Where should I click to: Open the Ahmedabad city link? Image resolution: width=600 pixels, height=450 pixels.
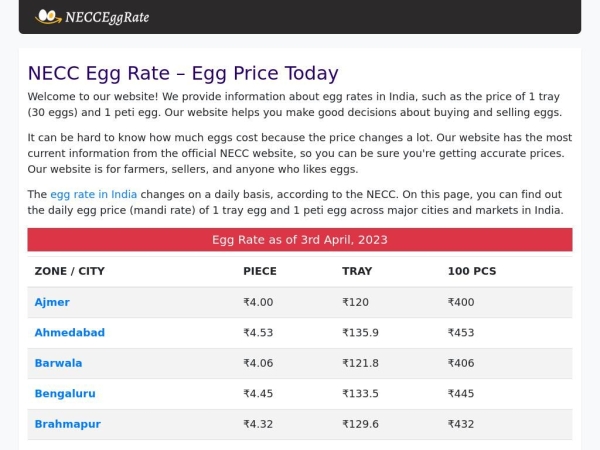click(69, 333)
